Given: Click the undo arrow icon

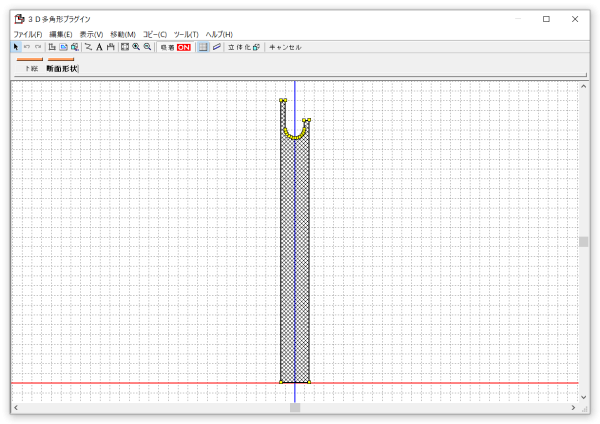Looking at the screenshot, I should coord(27,47).
